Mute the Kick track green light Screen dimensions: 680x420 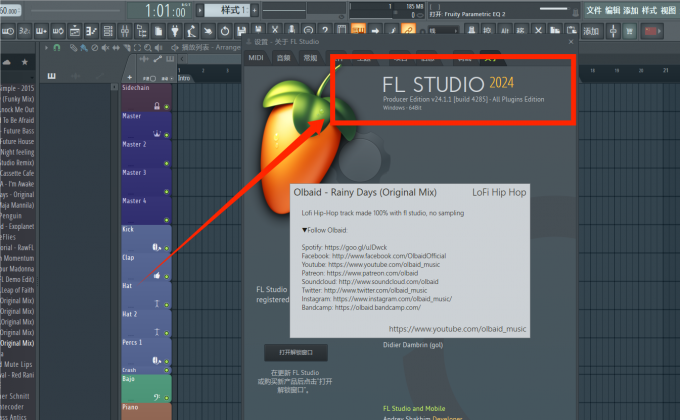[x=167, y=248]
